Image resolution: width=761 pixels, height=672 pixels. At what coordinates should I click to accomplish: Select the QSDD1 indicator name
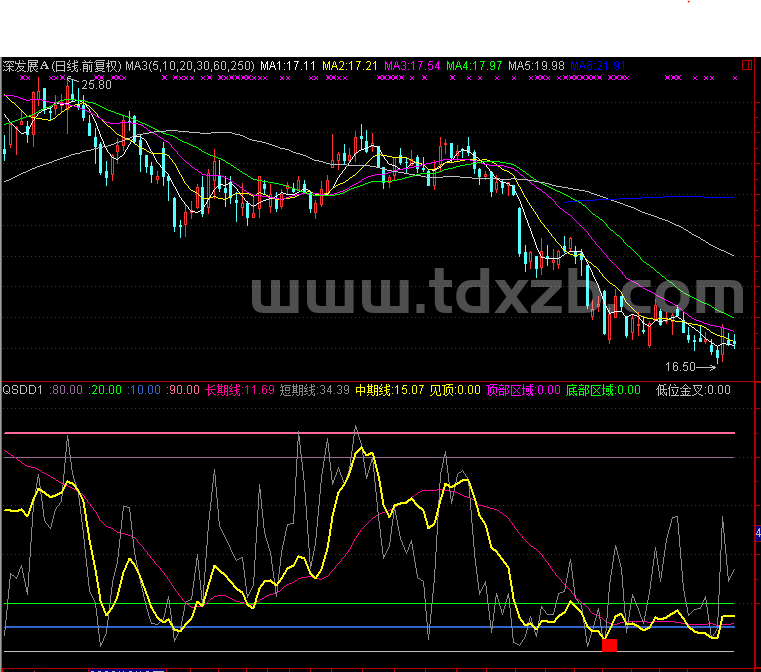[23, 390]
